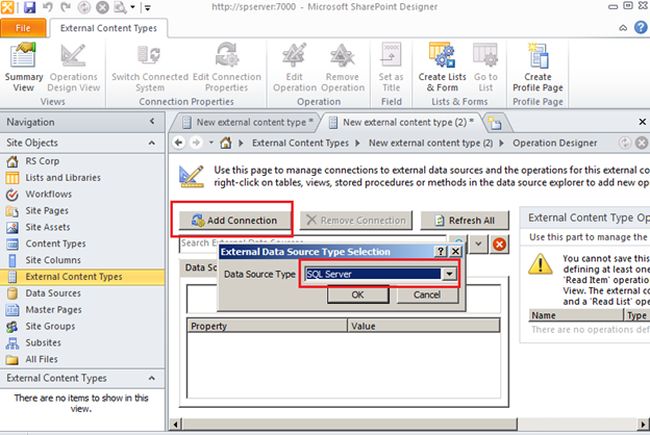The image size is (650, 435).
Task: Click the Add Connection button
Action: tap(235, 220)
